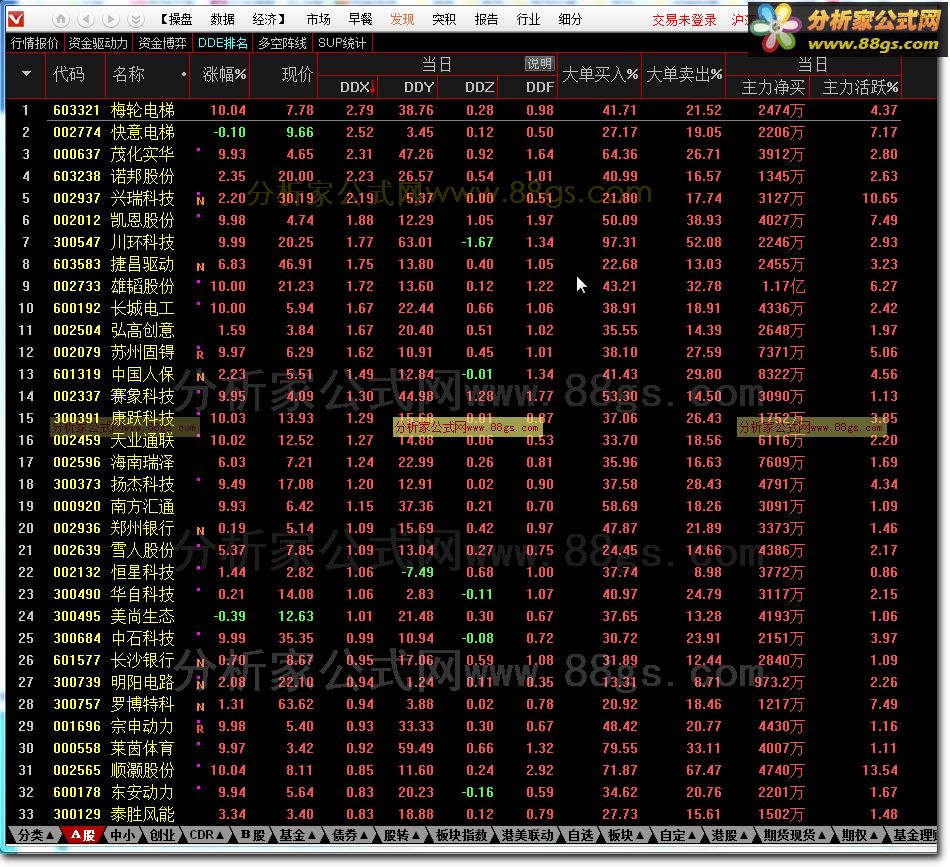This screenshot has height=867, width=950.
Task: Select the 板块指数 bottom tab
Action: point(462,835)
